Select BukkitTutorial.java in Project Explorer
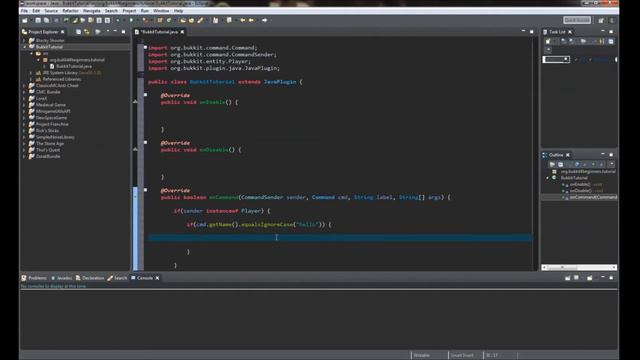The width and height of the screenshot is (640, 360). click(73, 66)
